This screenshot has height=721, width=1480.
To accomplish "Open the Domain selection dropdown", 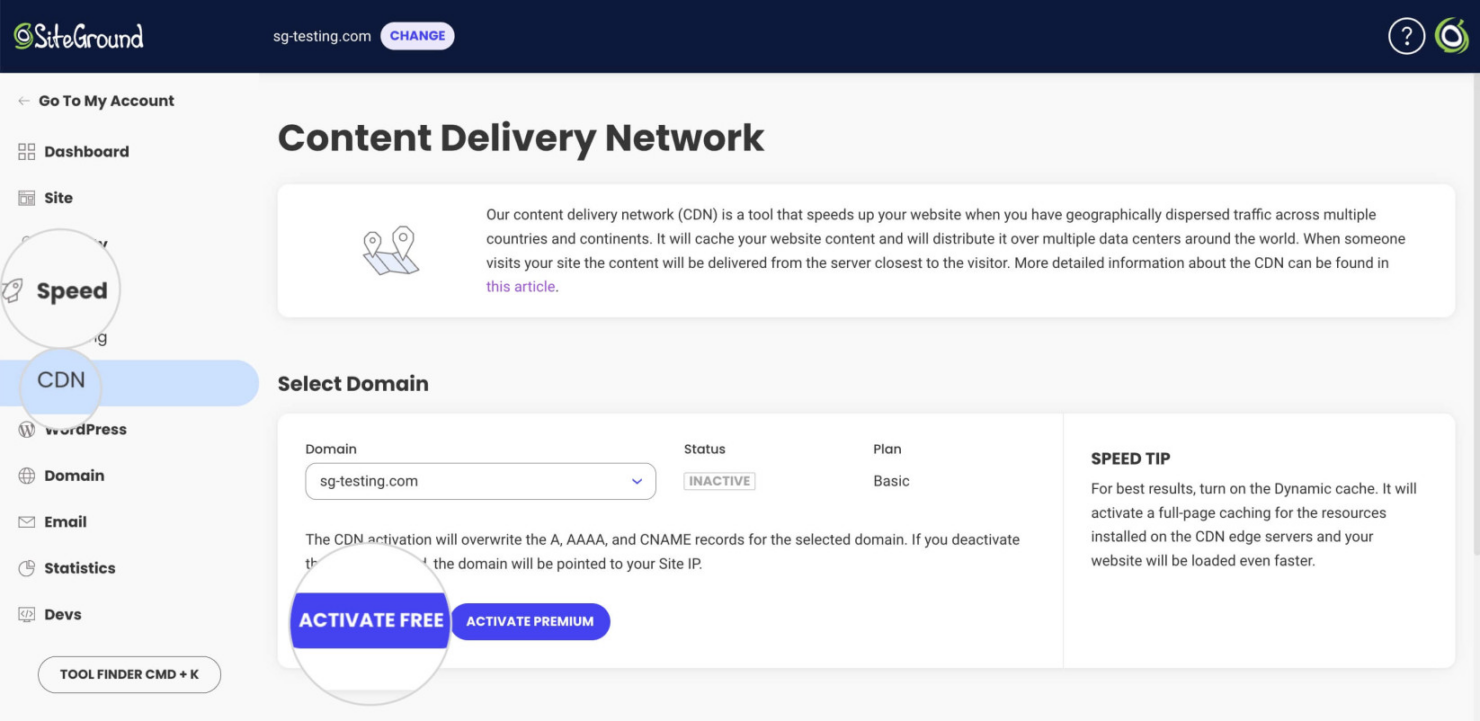I will (479, 481).
